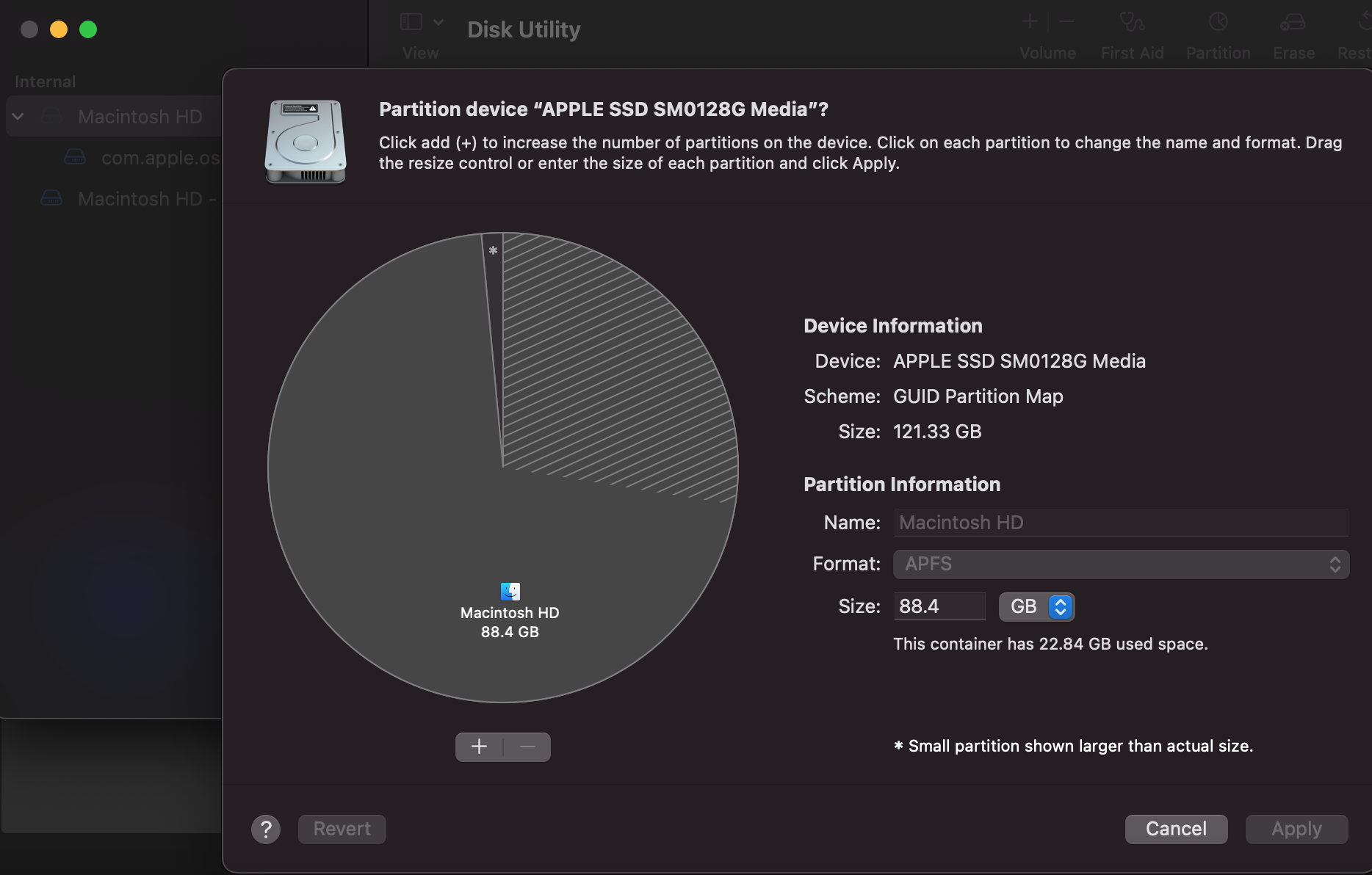Click the Apply button

[1296, 829]
